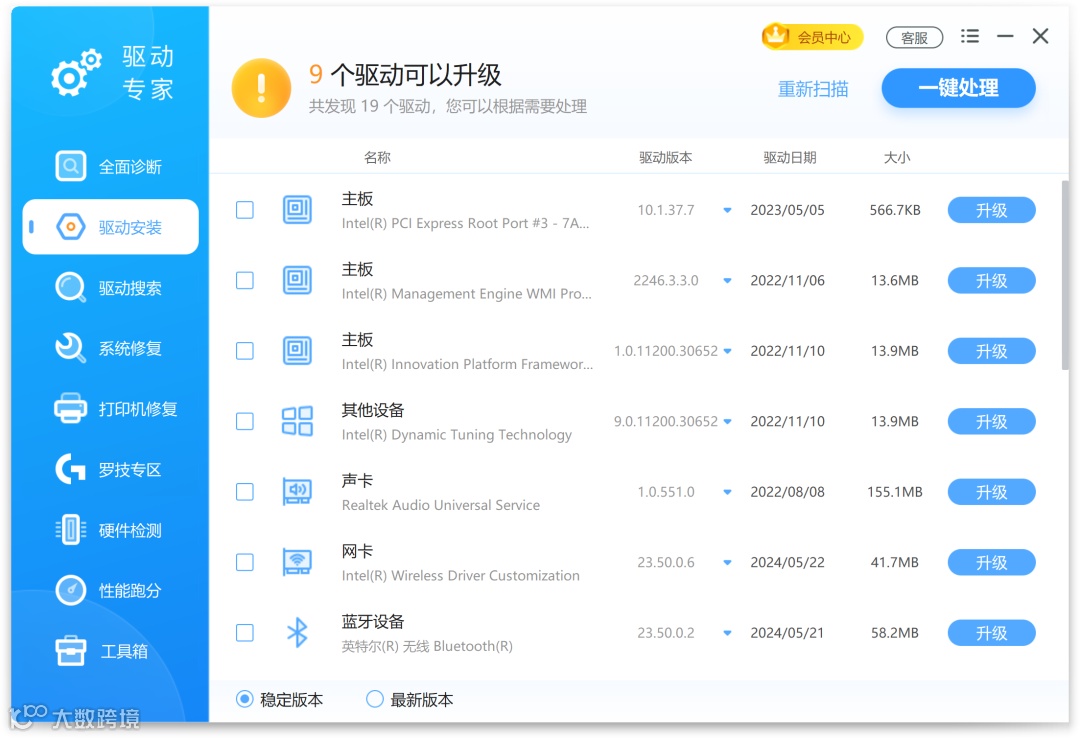1080x738 pixels.
Task: Check the box for Realtek Audio Universal Service
Action: point(245,491)
